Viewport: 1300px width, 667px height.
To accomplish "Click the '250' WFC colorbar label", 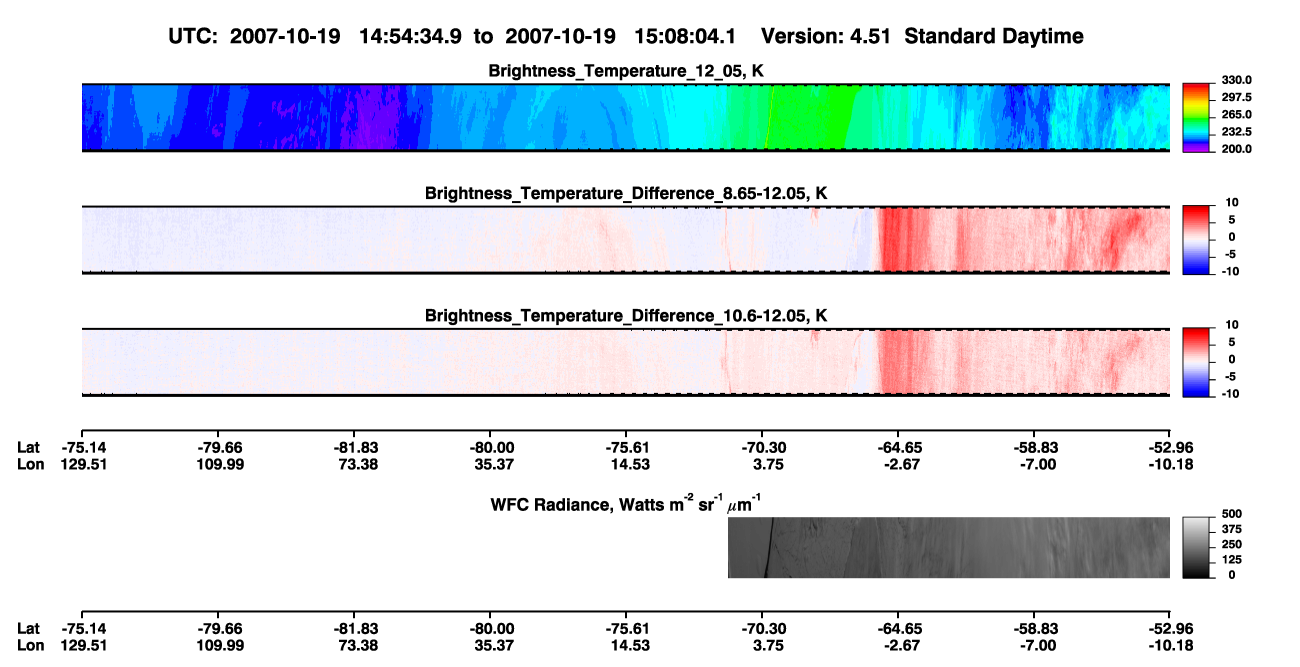I will (1231, 544).
